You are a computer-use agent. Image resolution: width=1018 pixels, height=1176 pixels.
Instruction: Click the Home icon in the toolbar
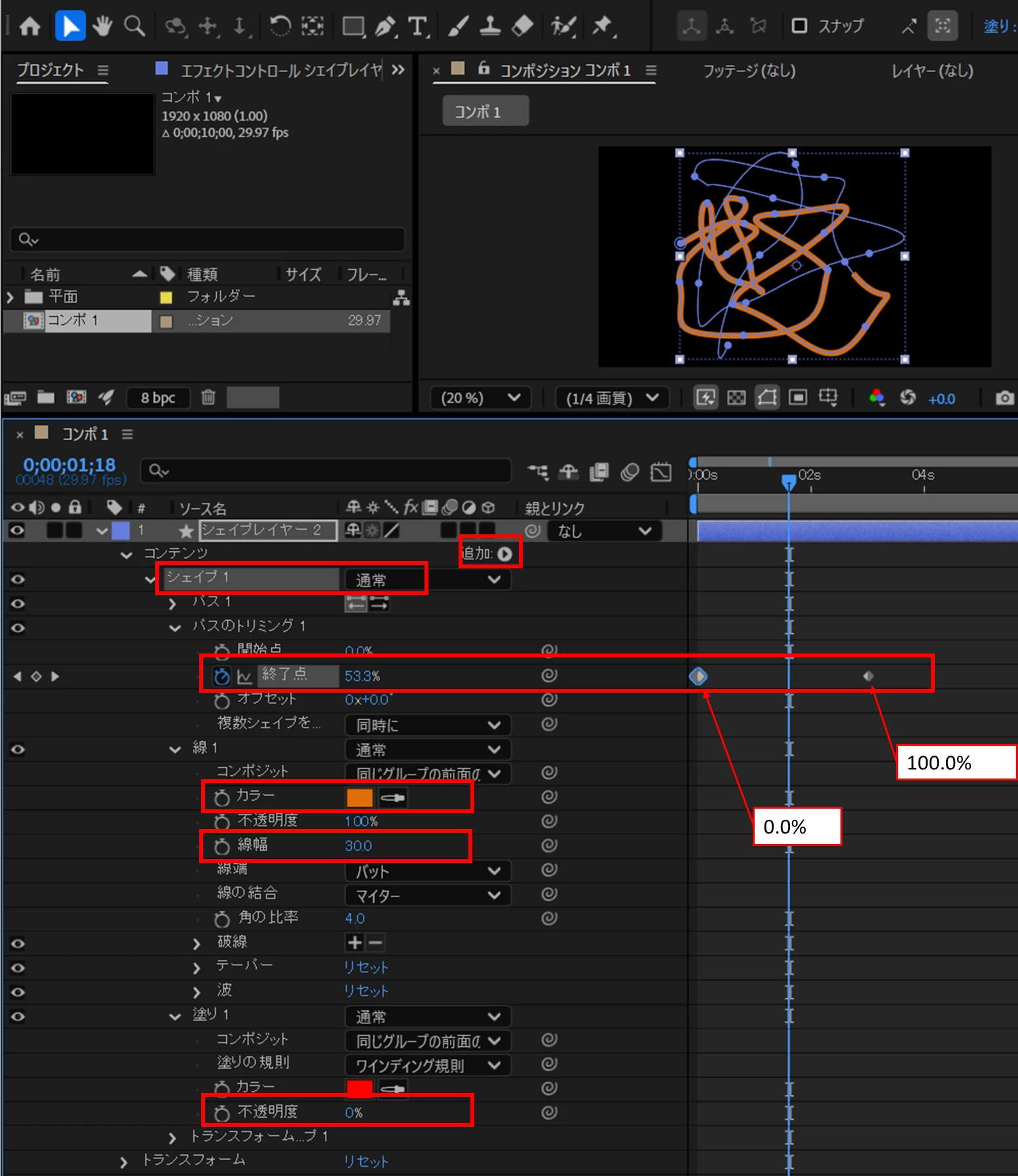pyautogui.click(x=29, y=26)
